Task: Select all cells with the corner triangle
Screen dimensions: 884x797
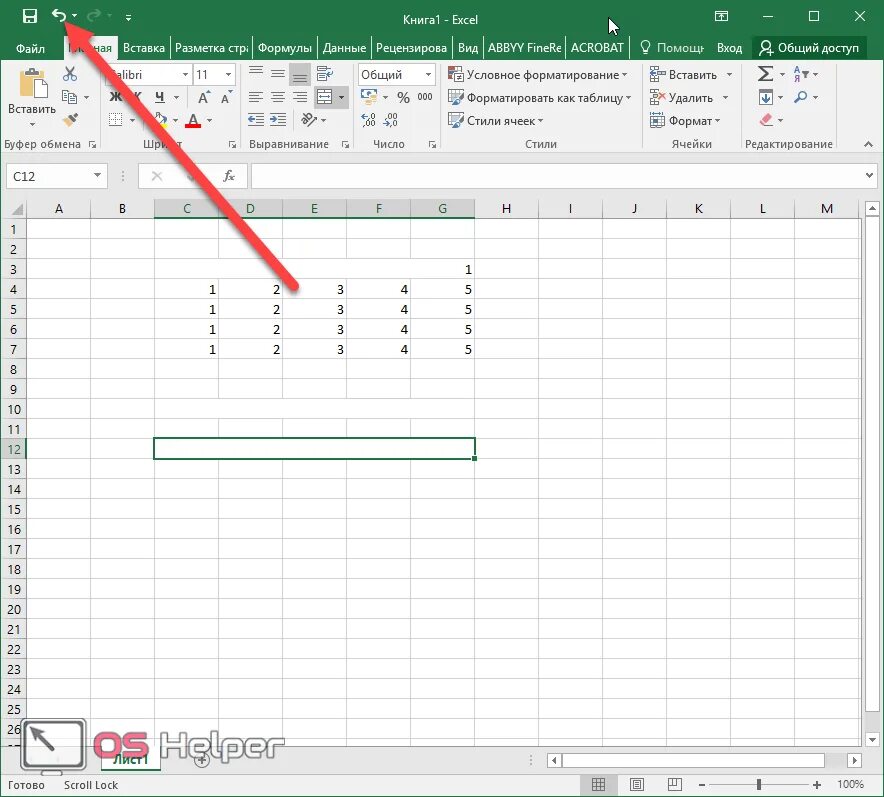Action: click(x=17, y=209)
